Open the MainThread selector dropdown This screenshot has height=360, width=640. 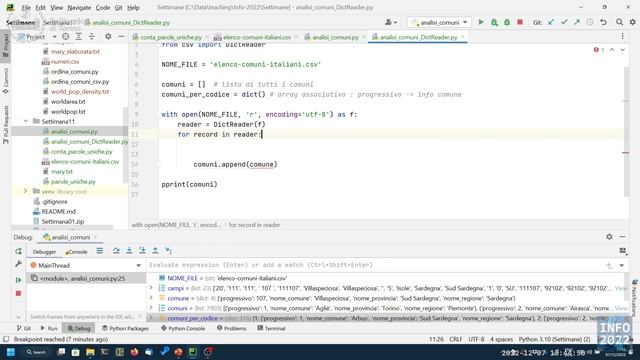pos(86,265)
